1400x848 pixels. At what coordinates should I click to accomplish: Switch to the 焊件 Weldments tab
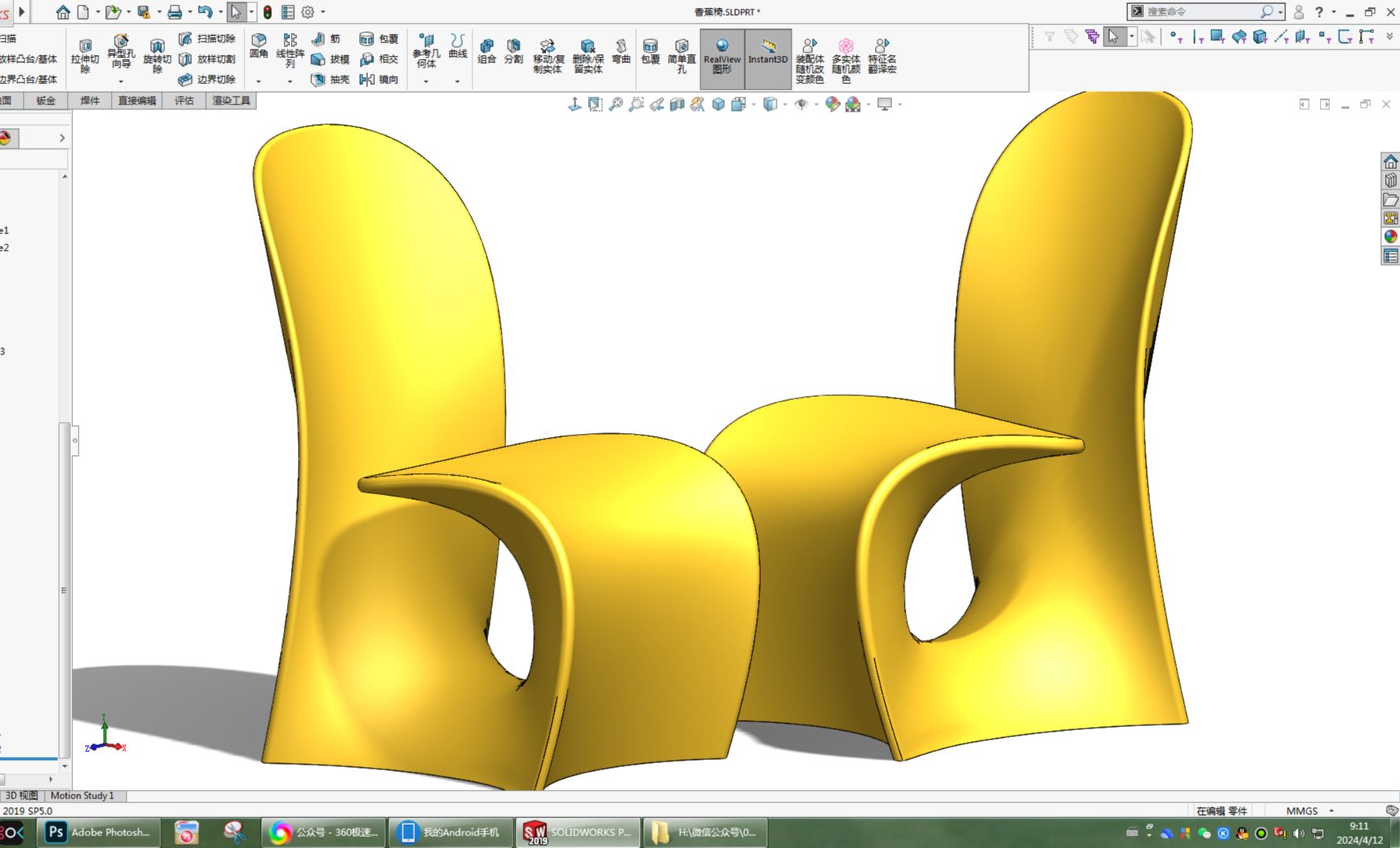(90, 101)
